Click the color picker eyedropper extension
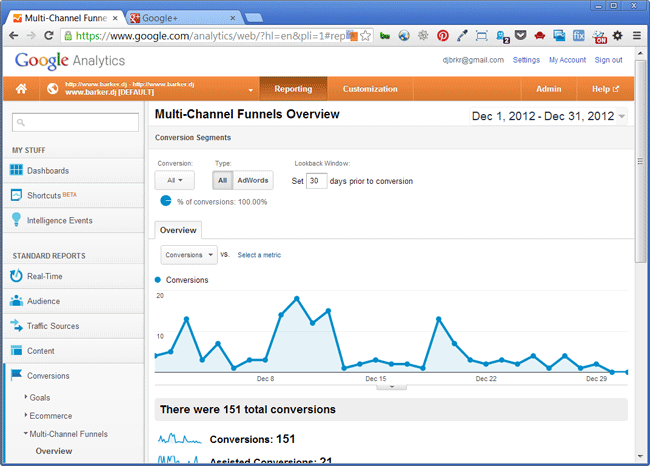650x466 pixels. [x=462, y=36]
